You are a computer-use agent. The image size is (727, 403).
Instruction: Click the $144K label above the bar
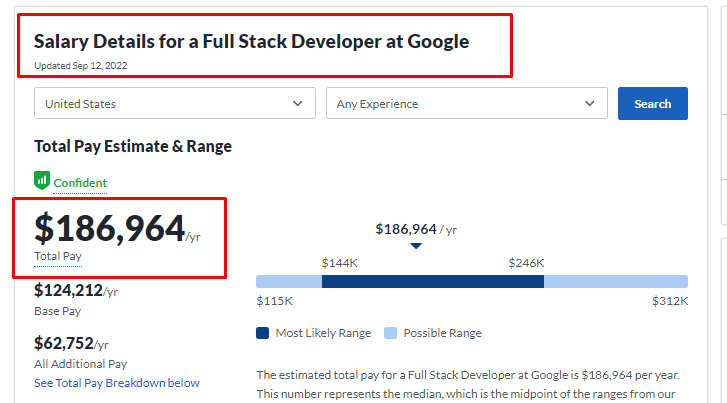[340, 263]
